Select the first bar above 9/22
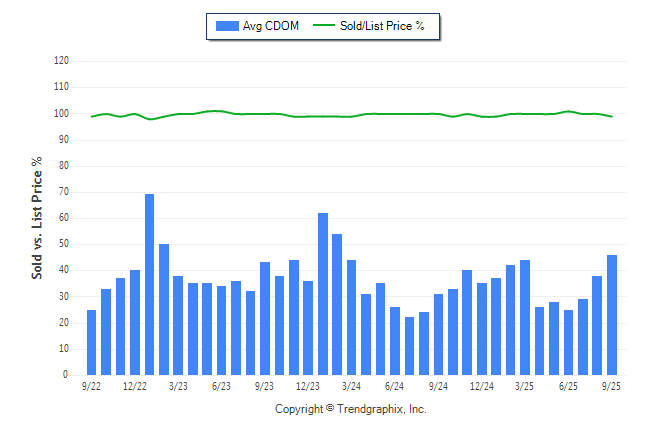This screenshot has width=646, height=434. [x=92, y=342]
